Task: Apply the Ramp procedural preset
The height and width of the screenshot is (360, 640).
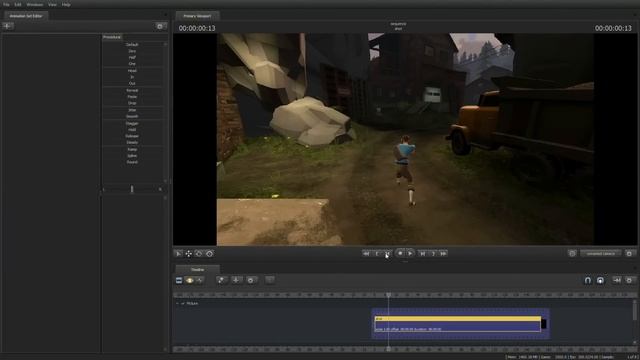Action: [x=132, y=149]
